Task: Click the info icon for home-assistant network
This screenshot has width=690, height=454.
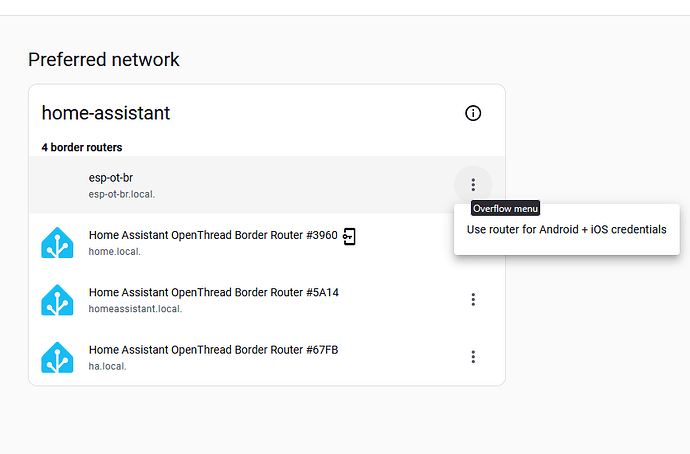Action: click(473, 113)
